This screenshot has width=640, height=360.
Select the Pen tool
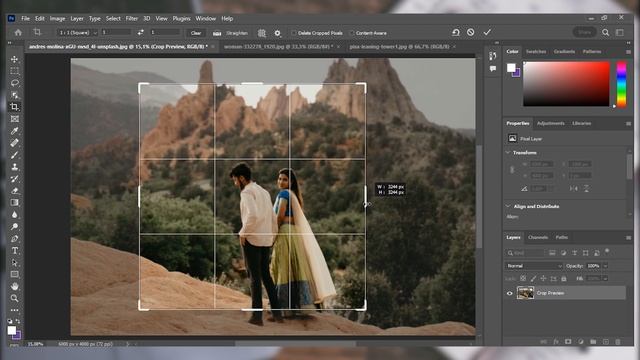click(x=15, y=238)
